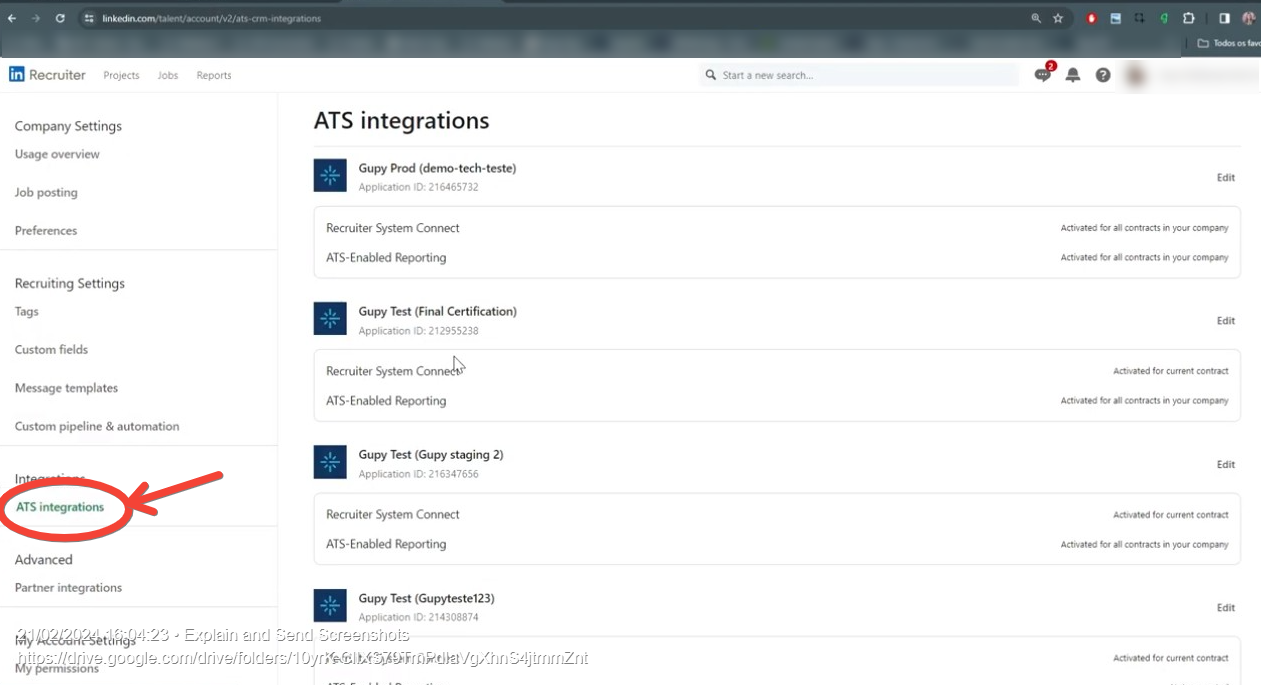Go back using the browser back arrow
The width and height of the screenshot is (1261, 685).
[12, 18]
